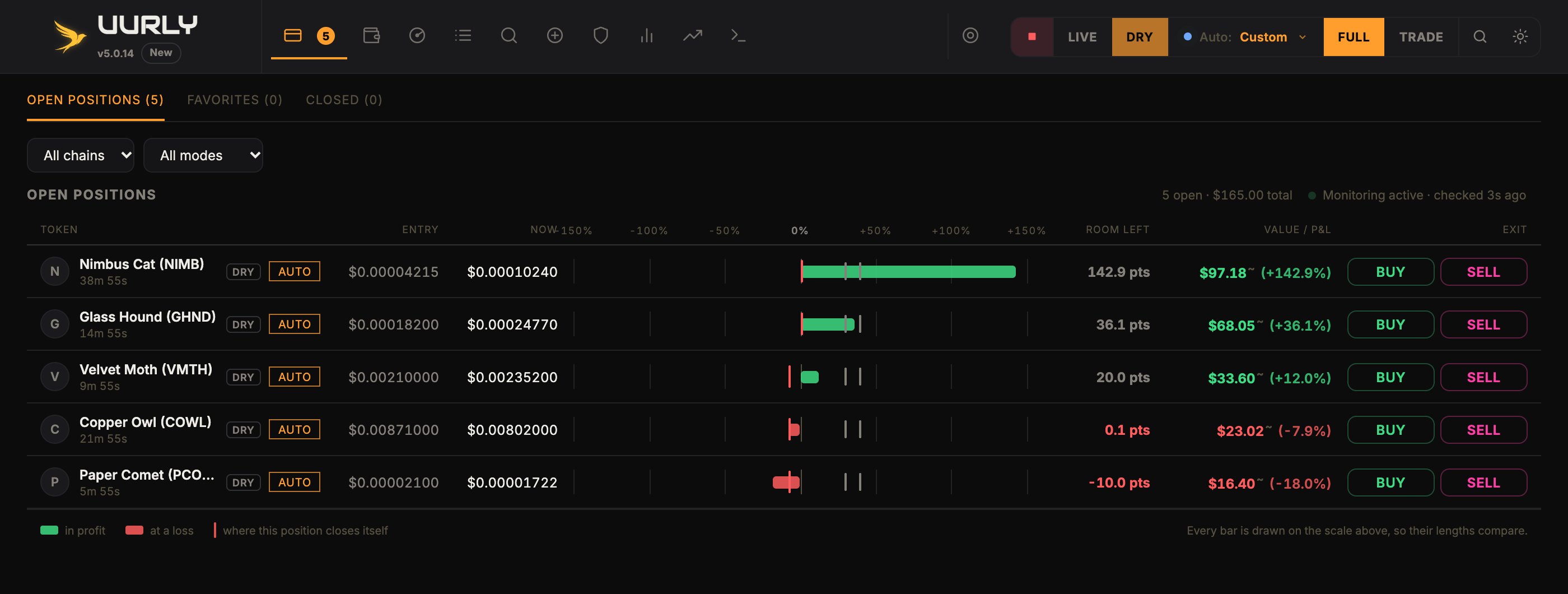
Task: Click the target circle icon
Action: point(970,36)
